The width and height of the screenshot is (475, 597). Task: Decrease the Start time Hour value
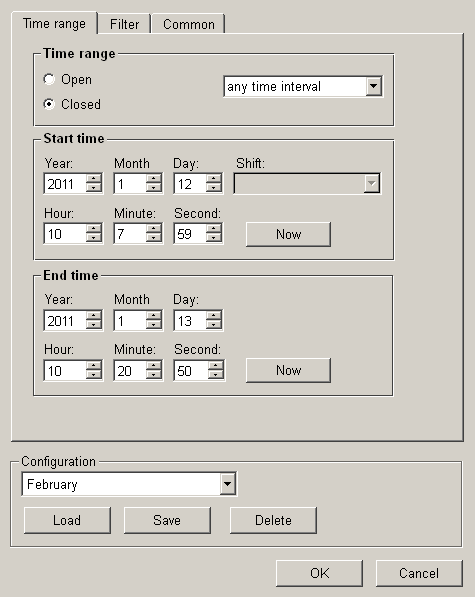click(x=94, y=238)
